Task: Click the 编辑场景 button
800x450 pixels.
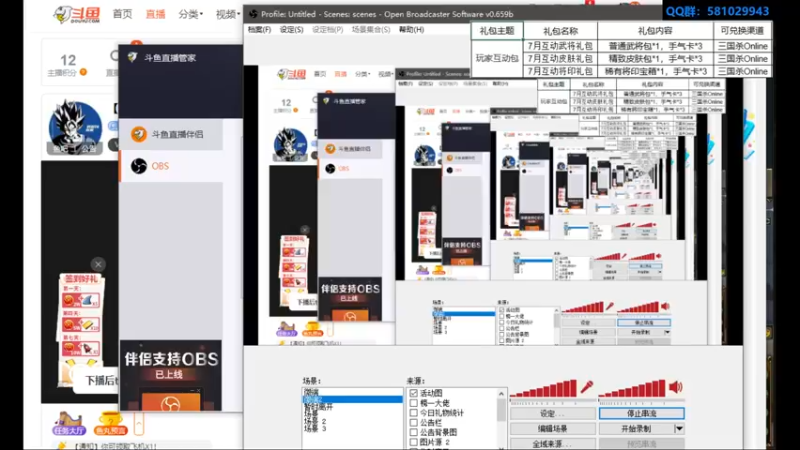Action: click(x=553, y=429)
